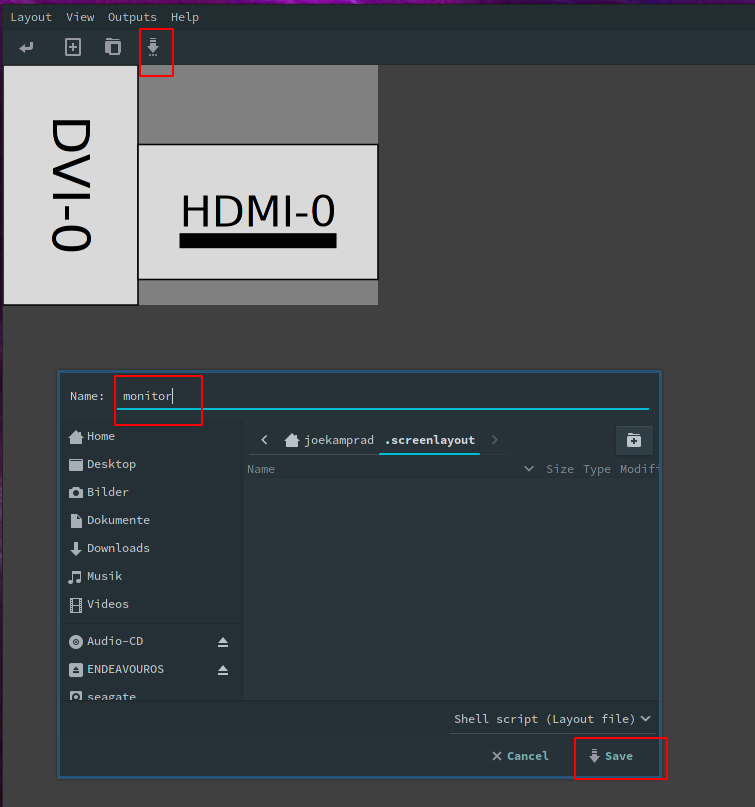The height and width of the screenshot is (807, 755).
Task: Open the Layout menu
Action: [31, 17]
